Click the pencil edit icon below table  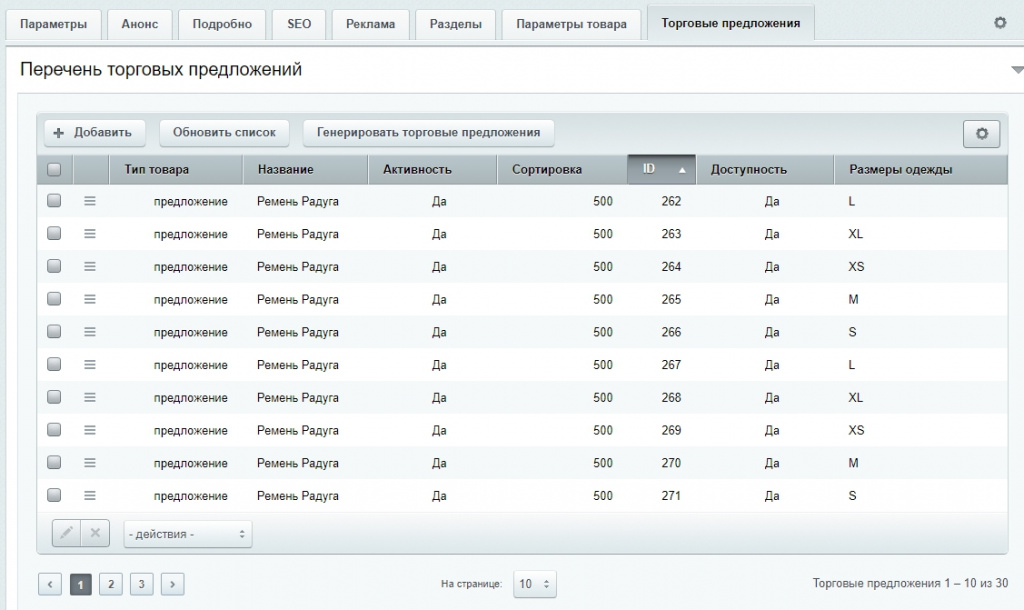pos(67,533)
